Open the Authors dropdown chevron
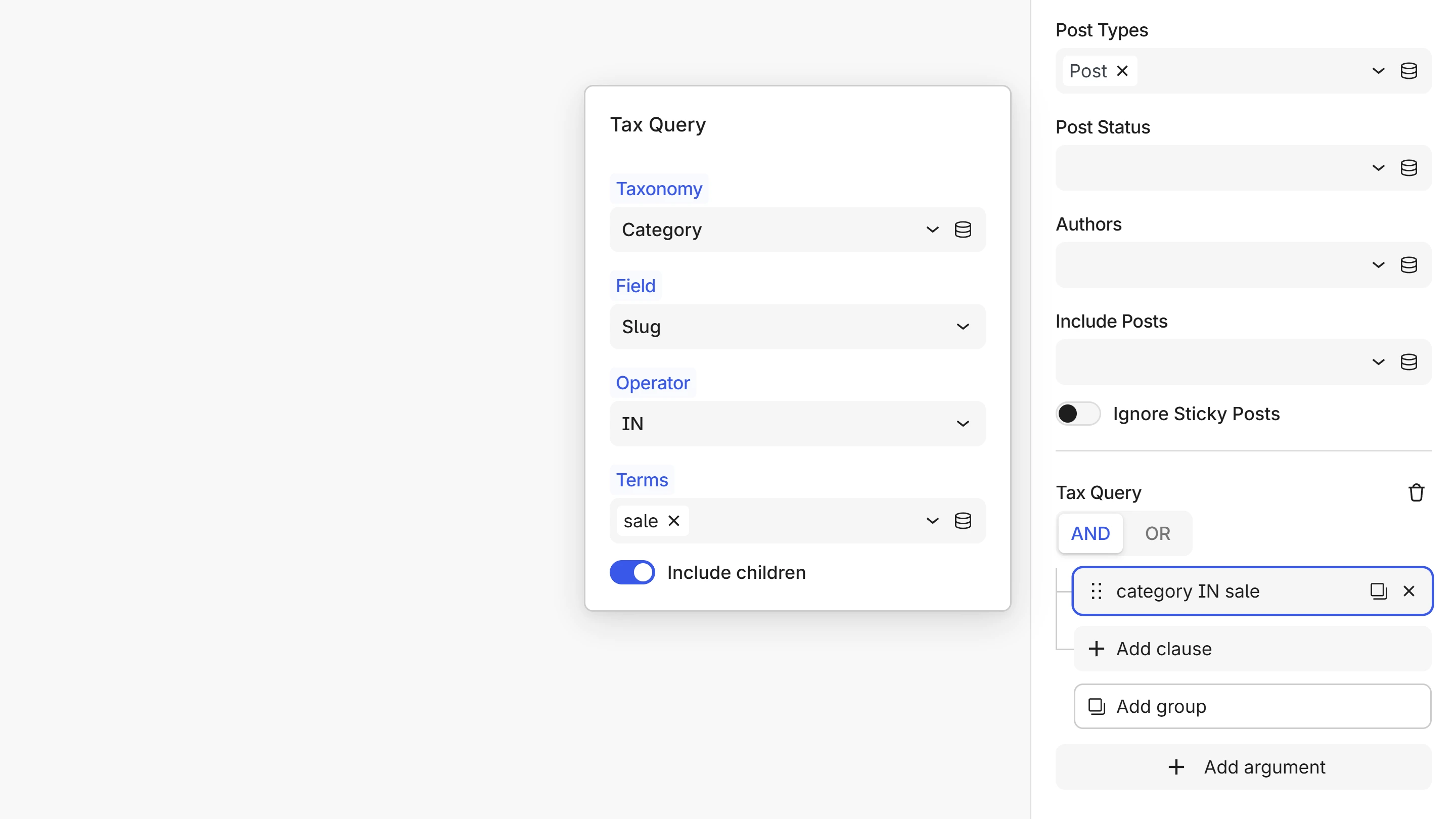Viewport: 1456px width, 819px height. [1379, 265]
